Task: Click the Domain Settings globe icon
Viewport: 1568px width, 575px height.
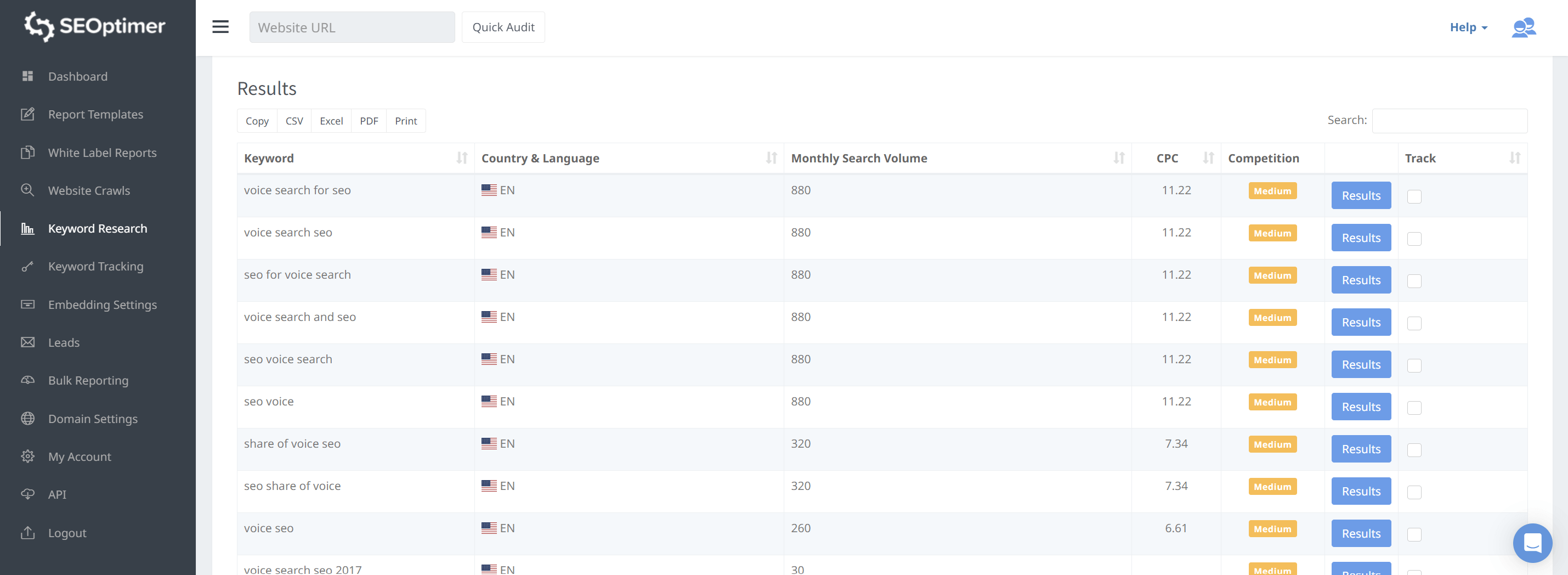Action: click(x=27, y=419)
